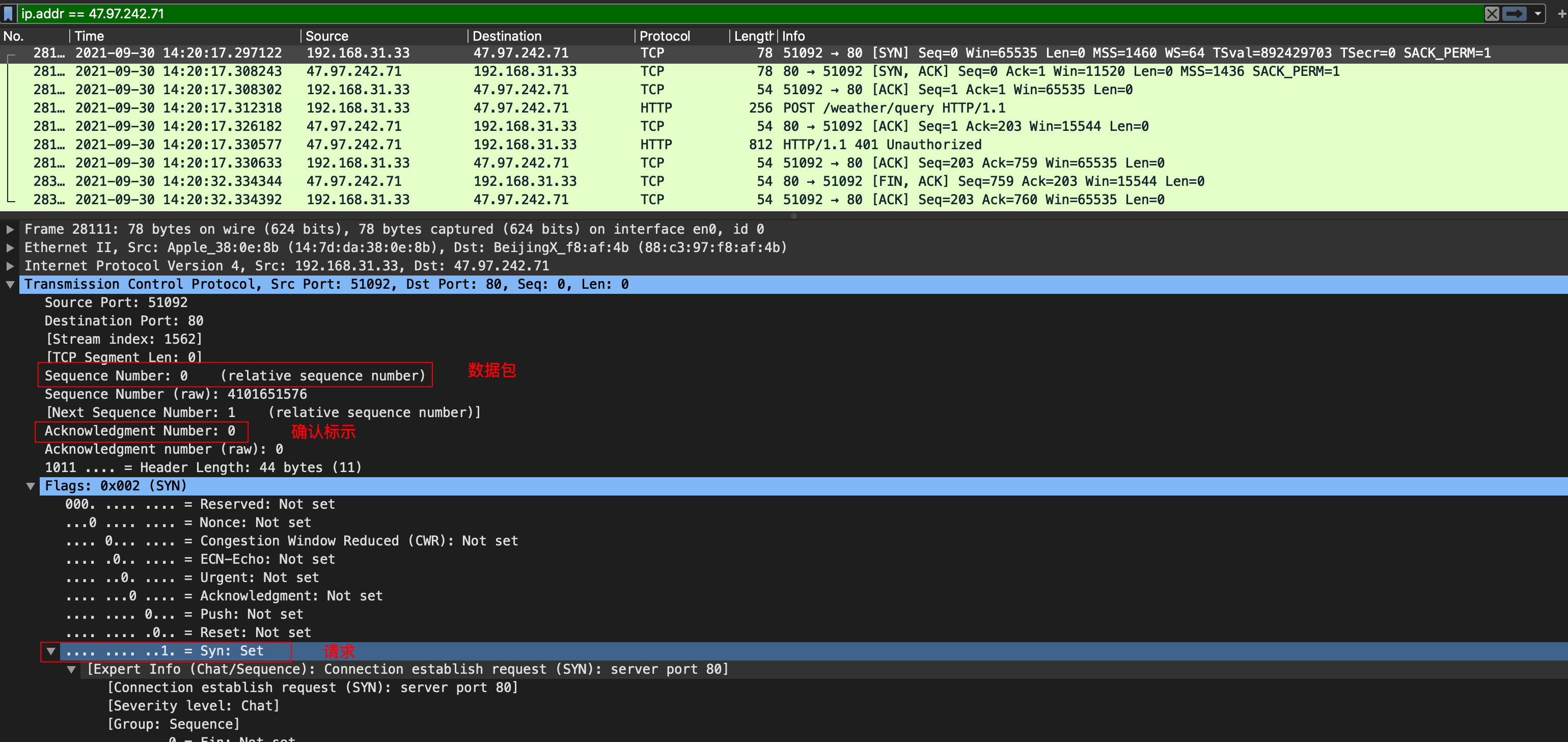Select the [ACK] Seq=203 Ack=759 packet row
This screenshot has width=1568, height=742.
784,162
